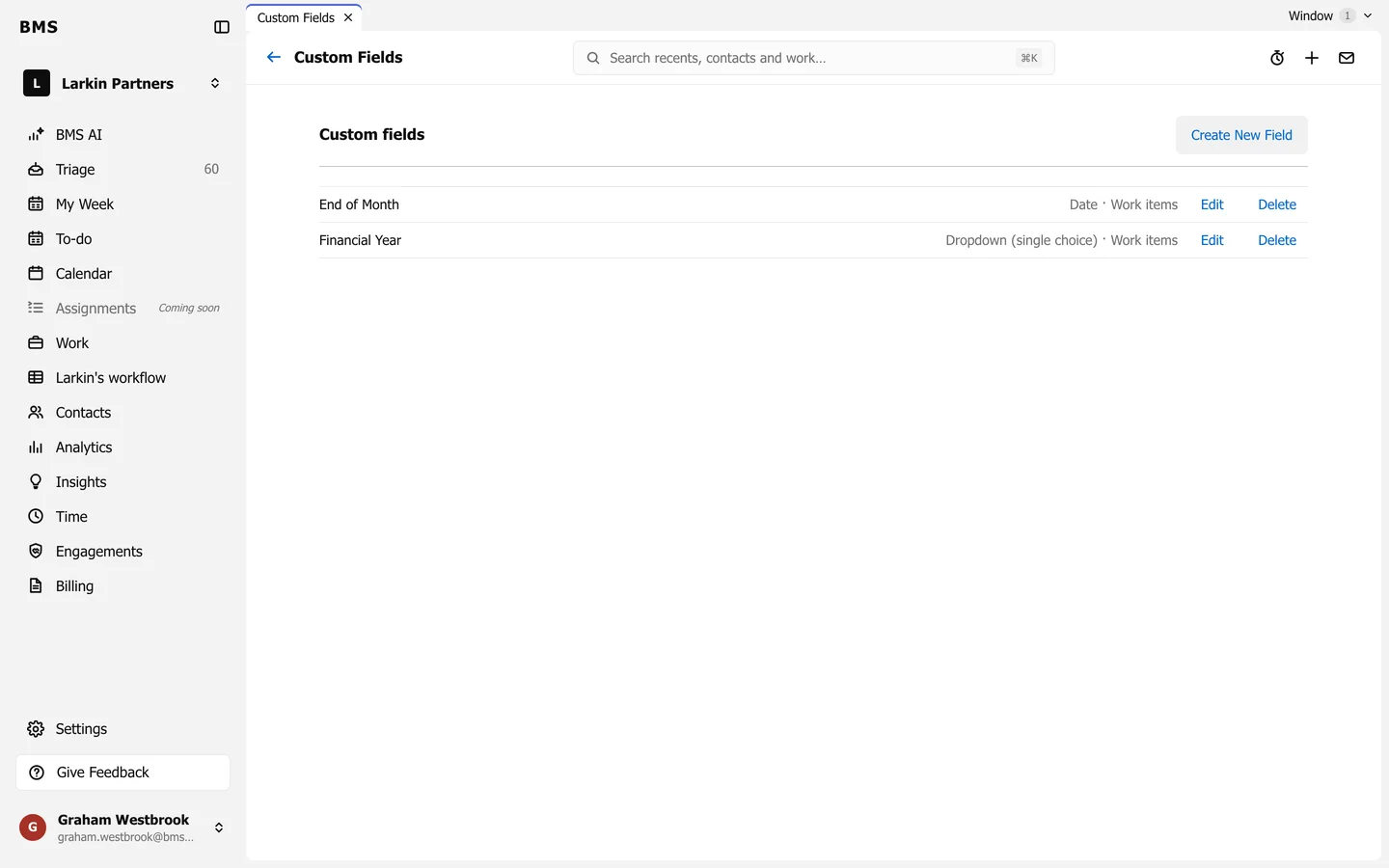This screenshot has width=1389, height=868.
Task: Click the Assignments Coming soon item
Action: (123, 309)
